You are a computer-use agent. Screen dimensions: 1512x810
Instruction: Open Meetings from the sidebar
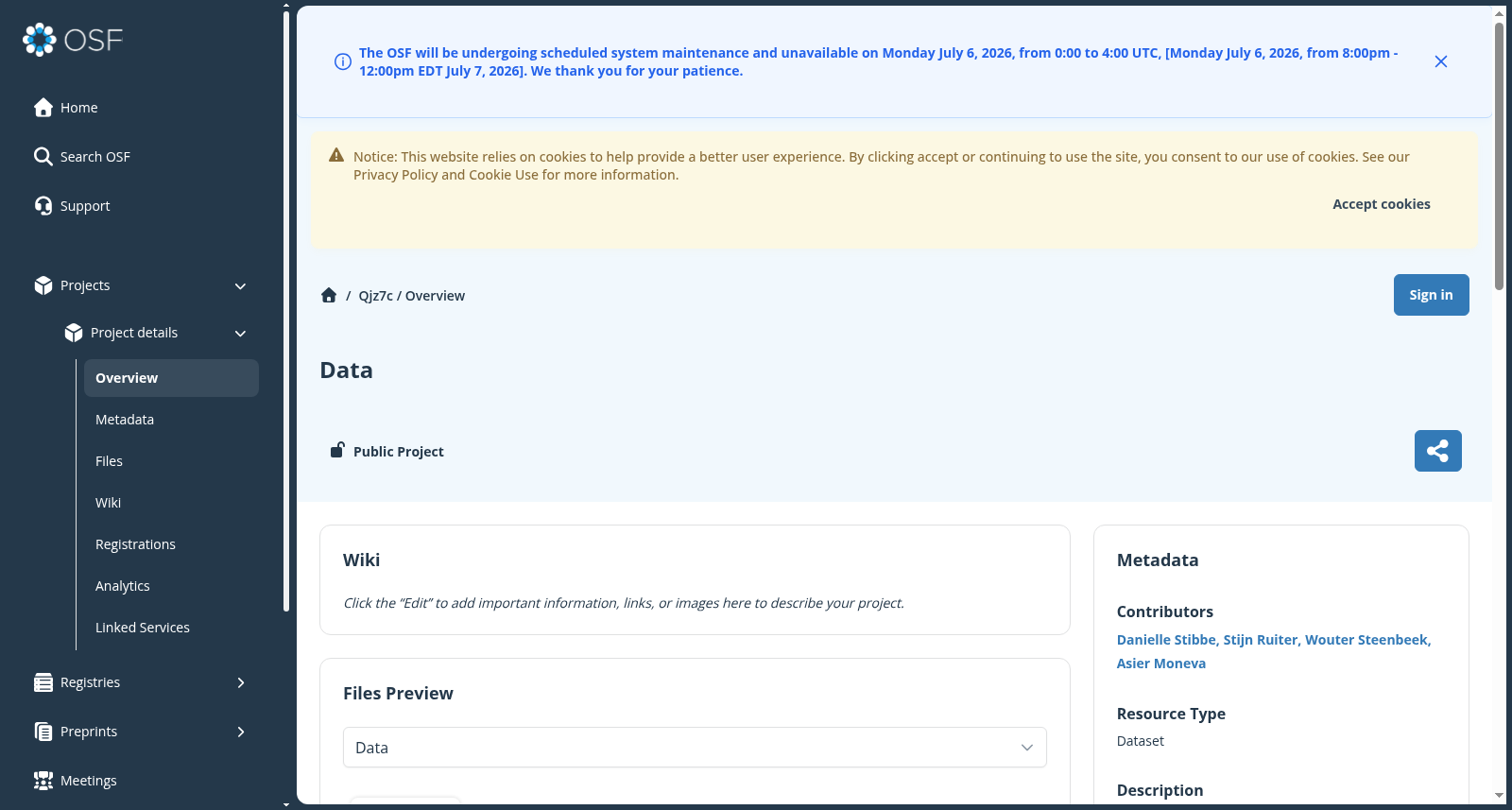tap(89, 781)
